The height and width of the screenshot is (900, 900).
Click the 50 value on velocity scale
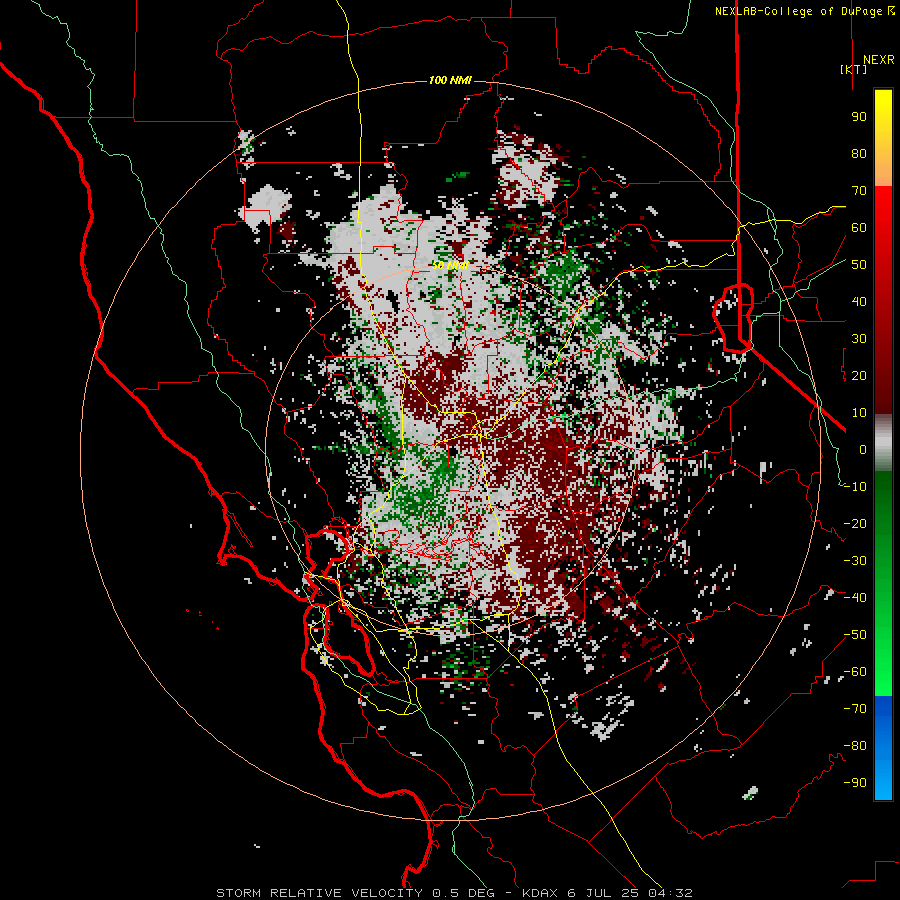tap(859, 265)
